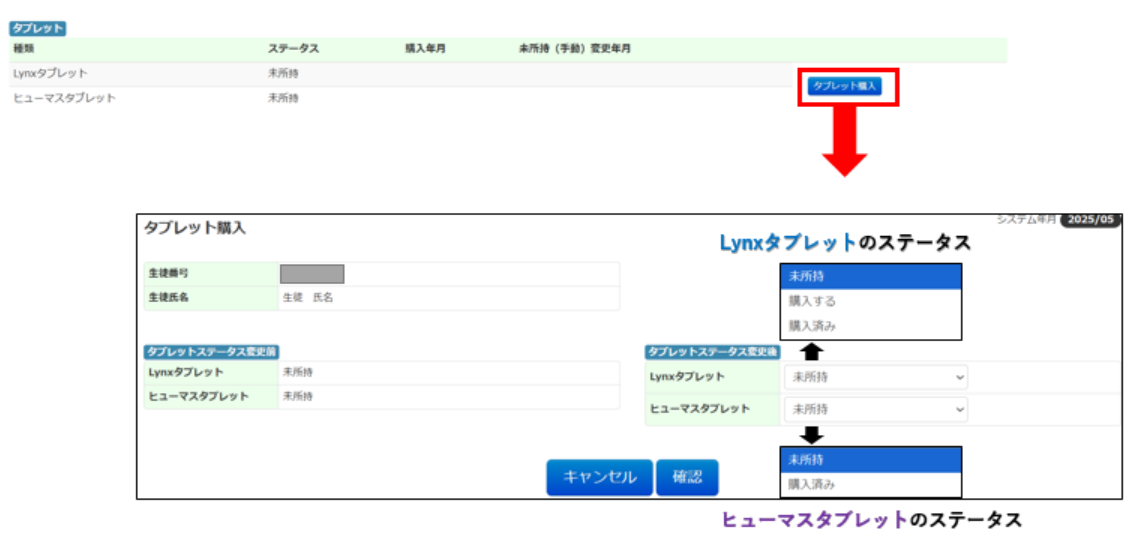
Task: Click the black downward arrow below ヒューマス dropdown
Action: [x=812, y=435]
